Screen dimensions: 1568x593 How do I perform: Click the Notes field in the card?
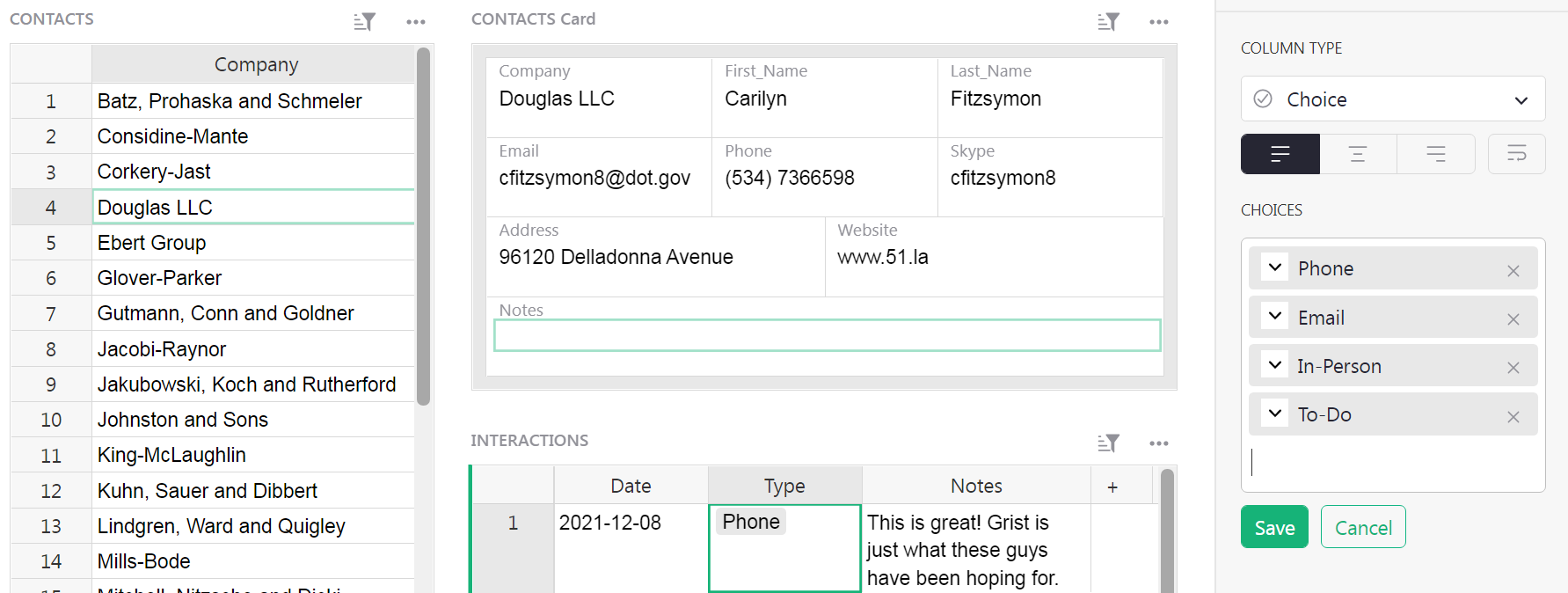(827, 335)
